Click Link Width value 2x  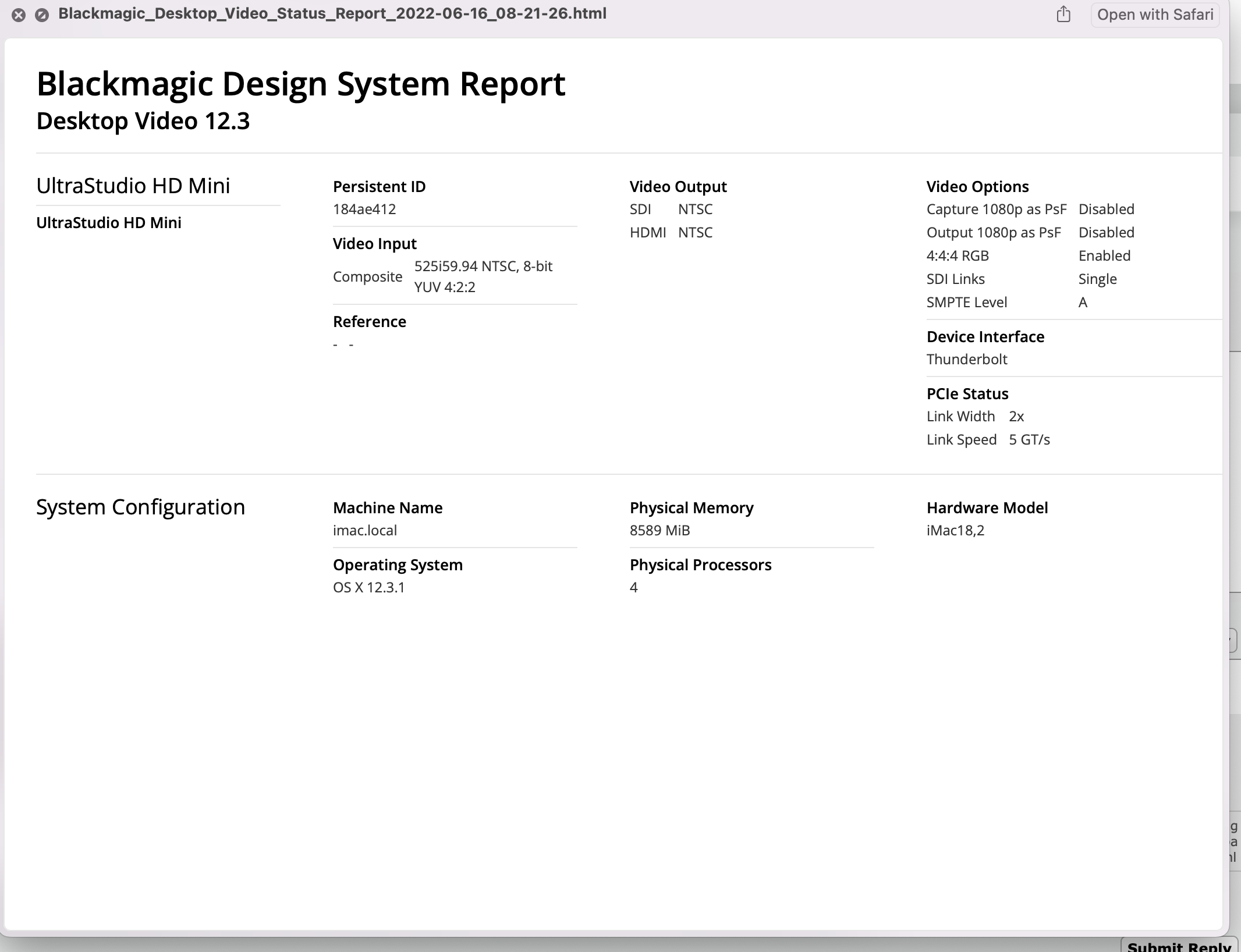point(1016,417)
